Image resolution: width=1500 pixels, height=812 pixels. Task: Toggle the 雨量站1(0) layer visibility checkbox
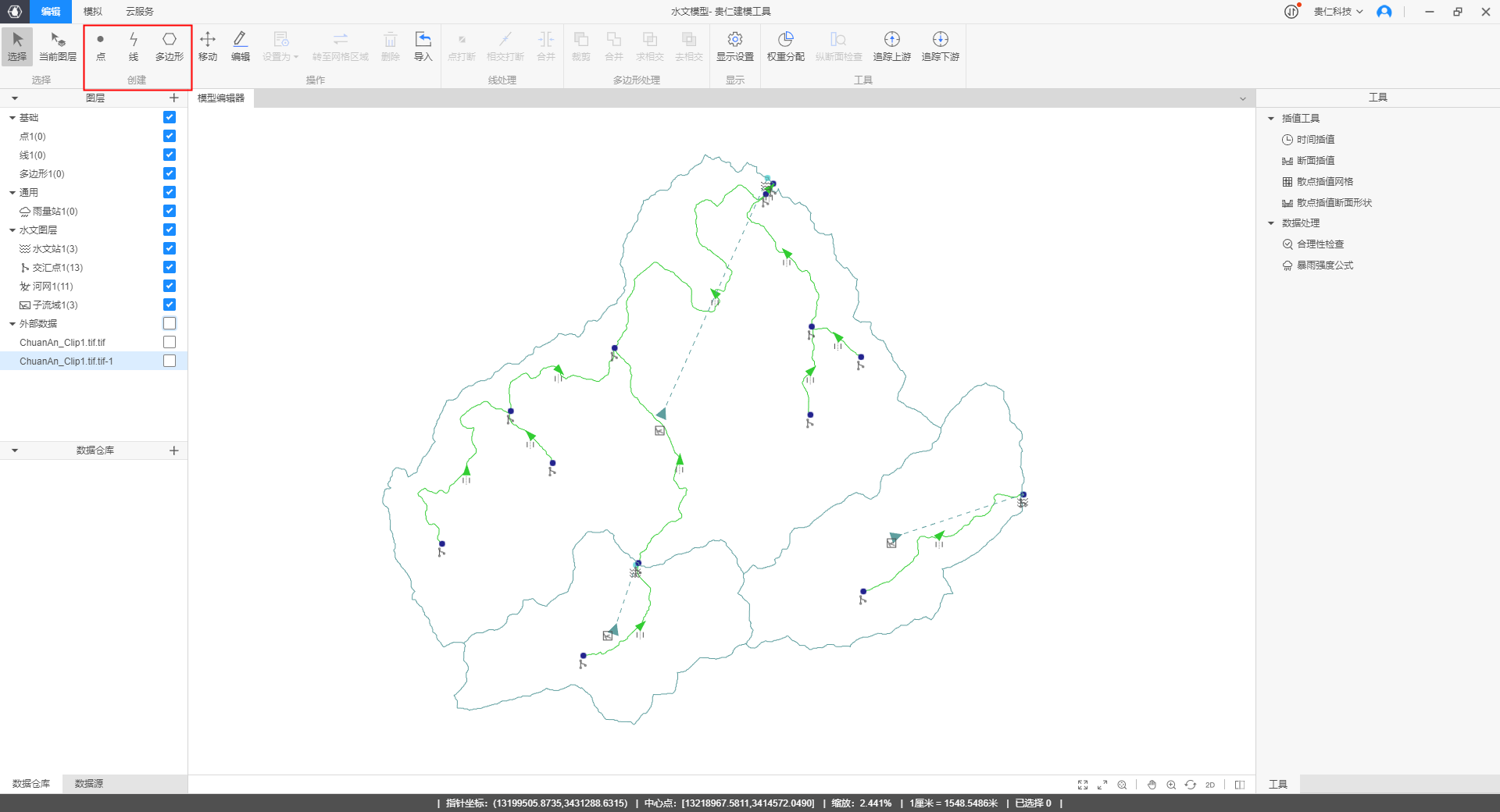pos(170,211)
